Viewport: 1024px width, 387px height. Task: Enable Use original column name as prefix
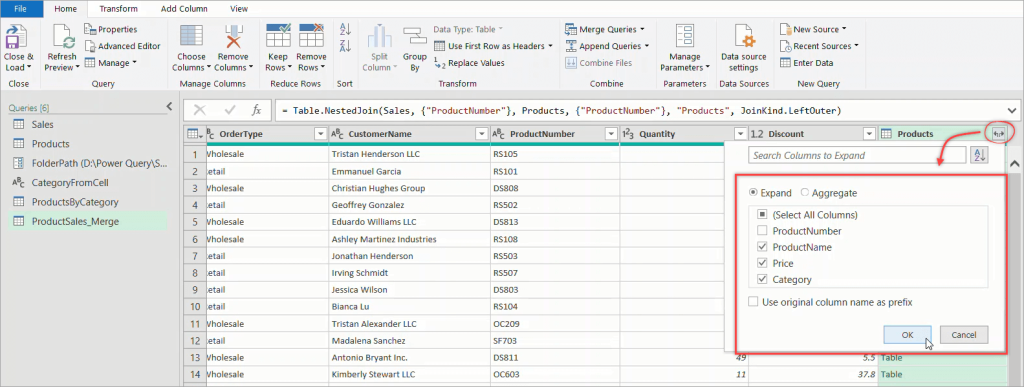[754, 302]
